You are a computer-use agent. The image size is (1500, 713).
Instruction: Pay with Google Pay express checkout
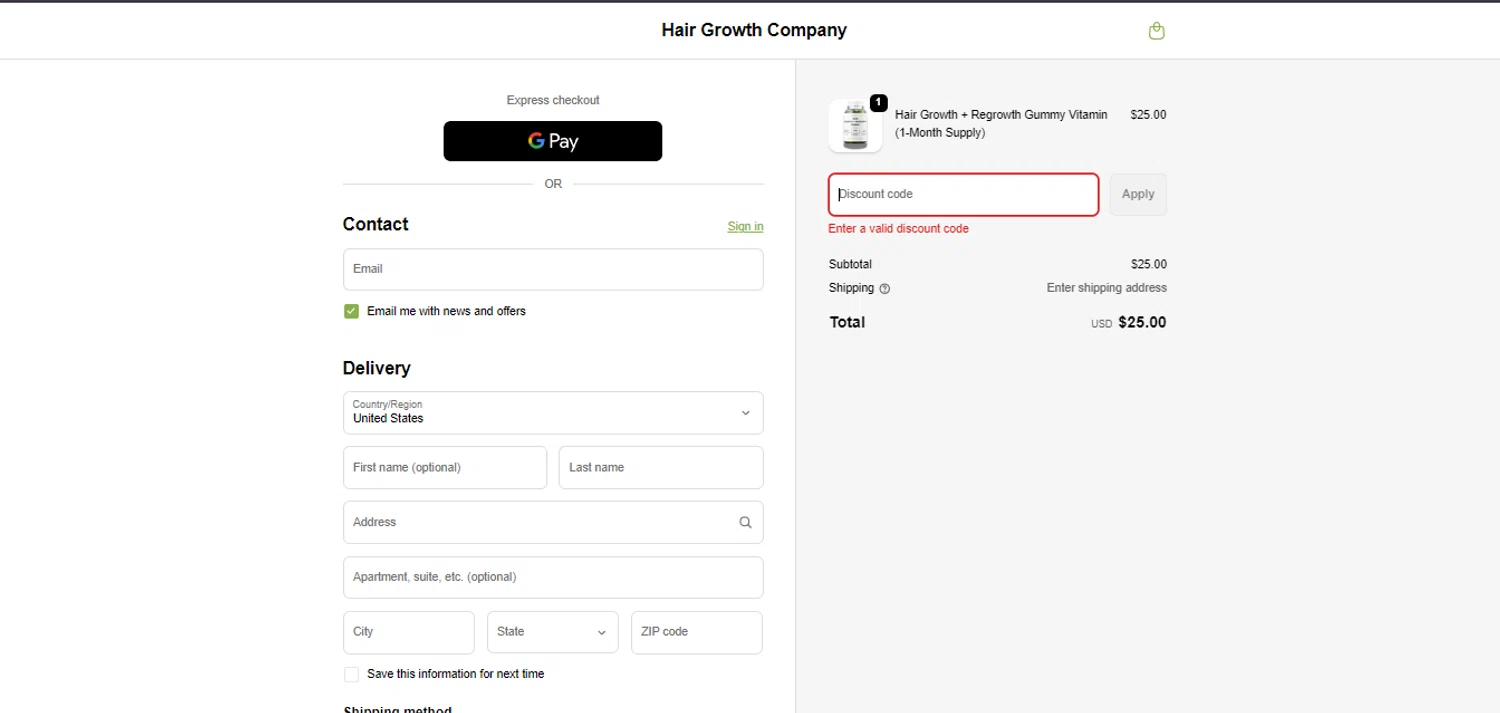point(553,141)
